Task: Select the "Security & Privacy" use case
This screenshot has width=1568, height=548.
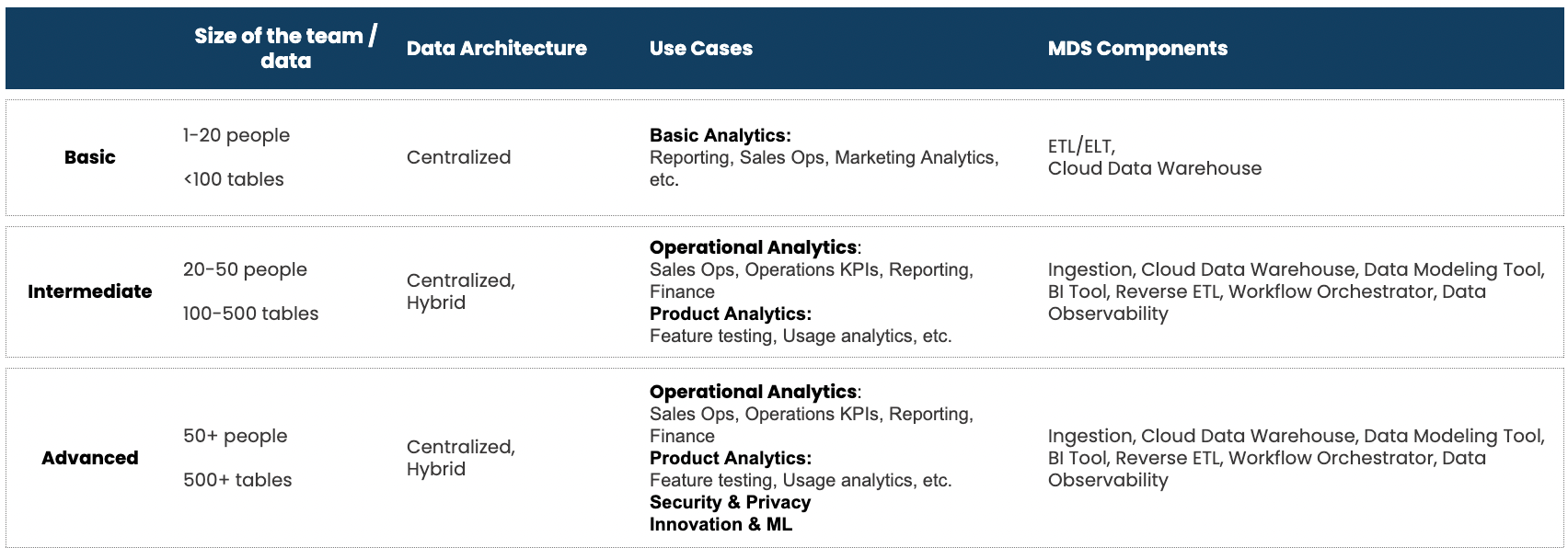Action: (x=730, y=502)
